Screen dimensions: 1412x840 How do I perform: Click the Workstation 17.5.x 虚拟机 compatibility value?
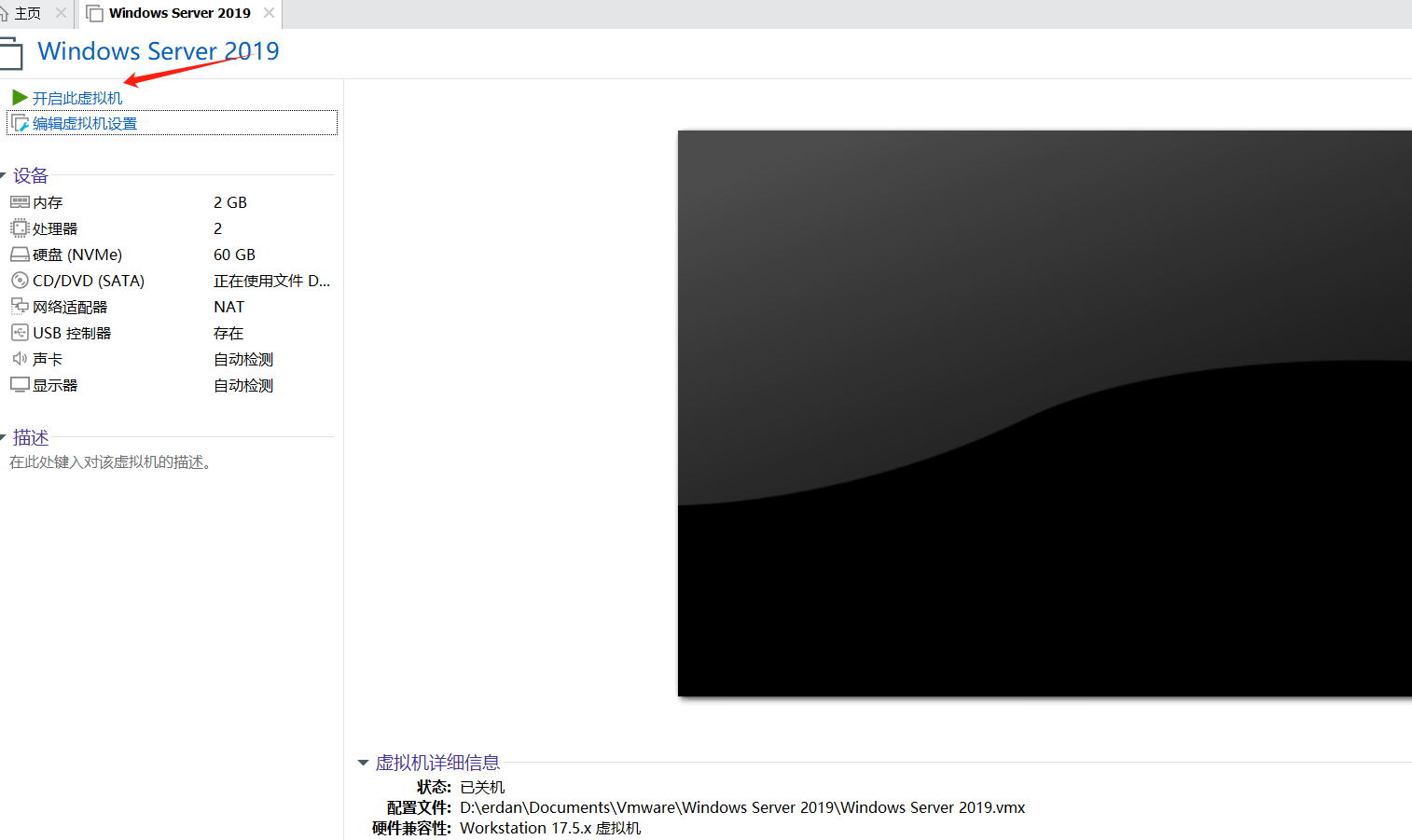(x=550, y=828)
